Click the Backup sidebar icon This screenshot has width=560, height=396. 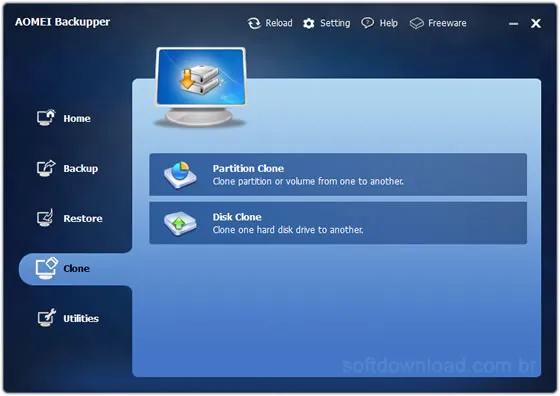(x=46, y=168)
